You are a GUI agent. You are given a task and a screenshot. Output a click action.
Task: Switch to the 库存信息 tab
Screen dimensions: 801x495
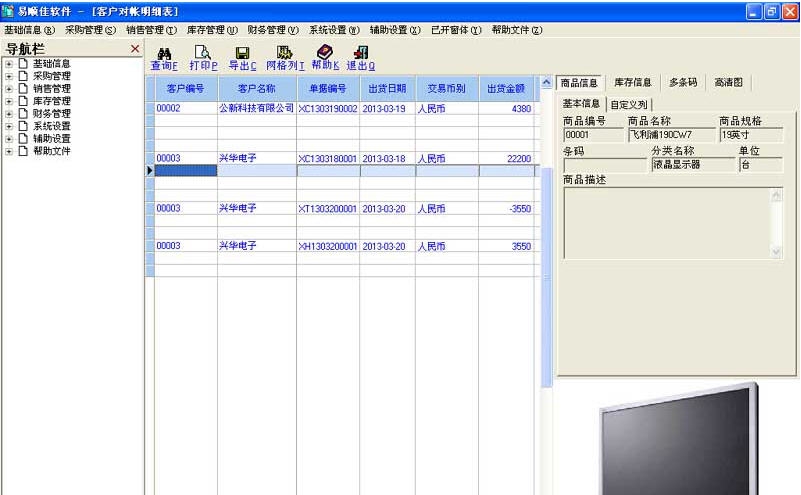pyautogui.click(x=632, y=82)
